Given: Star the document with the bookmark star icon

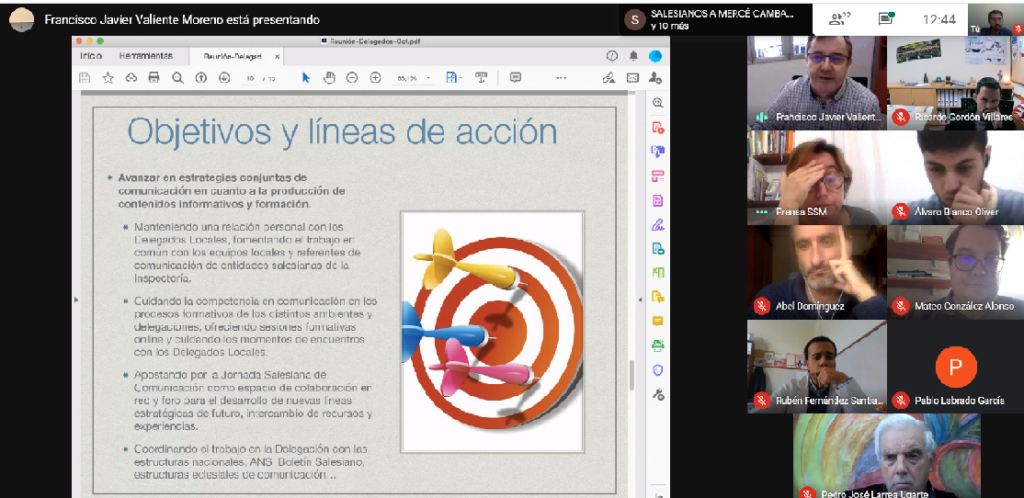Looking at the screenshot, I should click(108, 78).
